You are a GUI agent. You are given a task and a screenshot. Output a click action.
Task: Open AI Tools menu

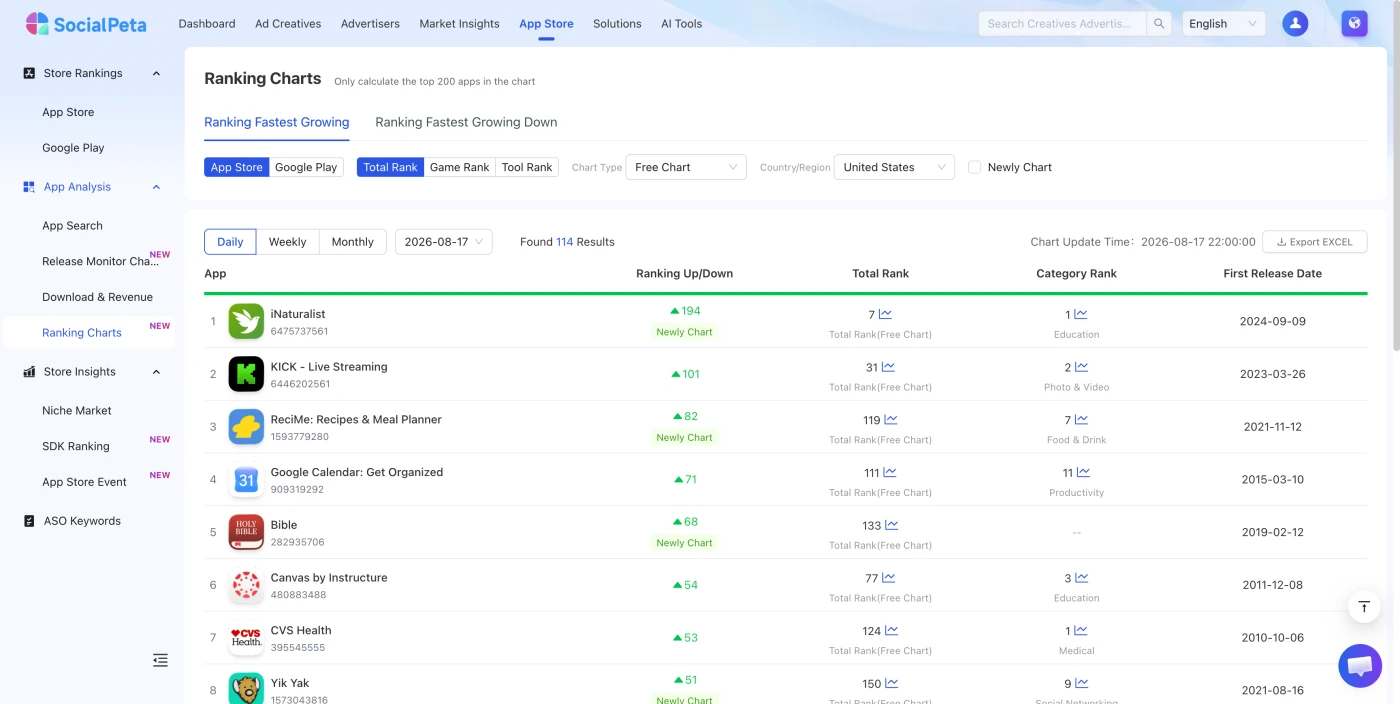[681, 24]
